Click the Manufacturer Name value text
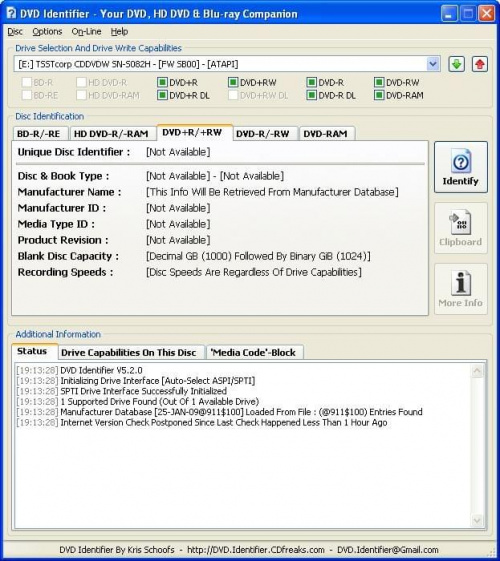 click(272, 192)
